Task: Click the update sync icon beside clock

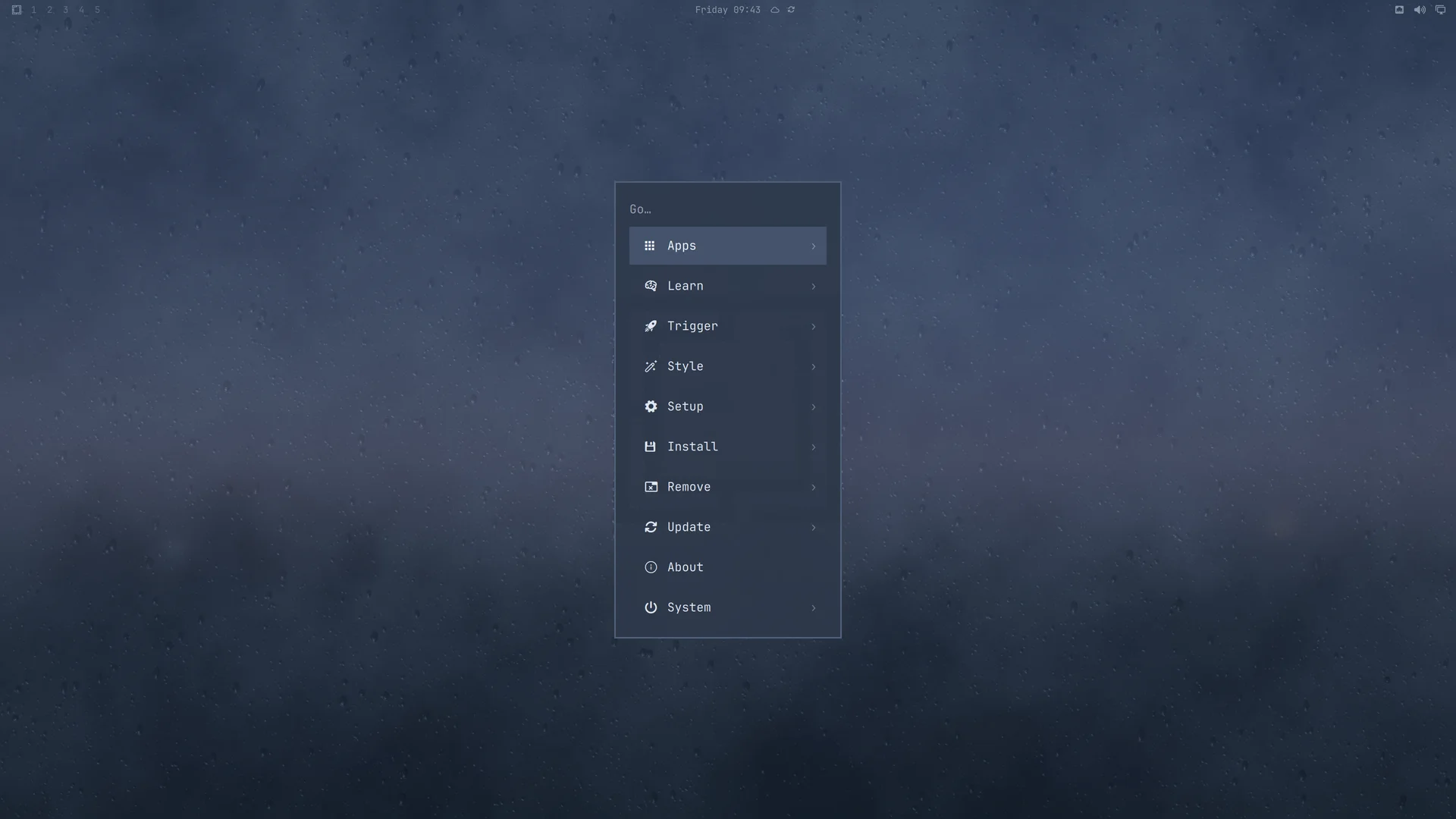Action: (x=791, y=10)
